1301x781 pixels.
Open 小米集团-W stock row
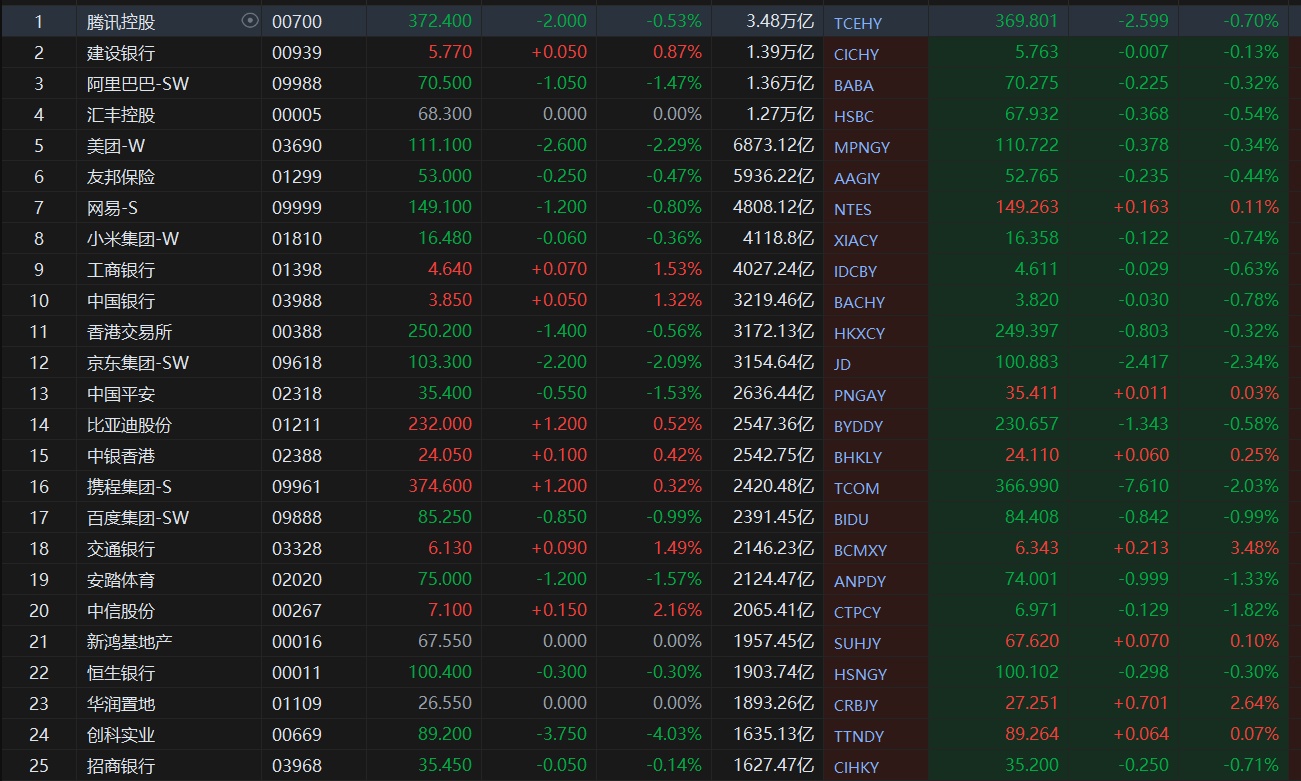click(x=133, y=239)
